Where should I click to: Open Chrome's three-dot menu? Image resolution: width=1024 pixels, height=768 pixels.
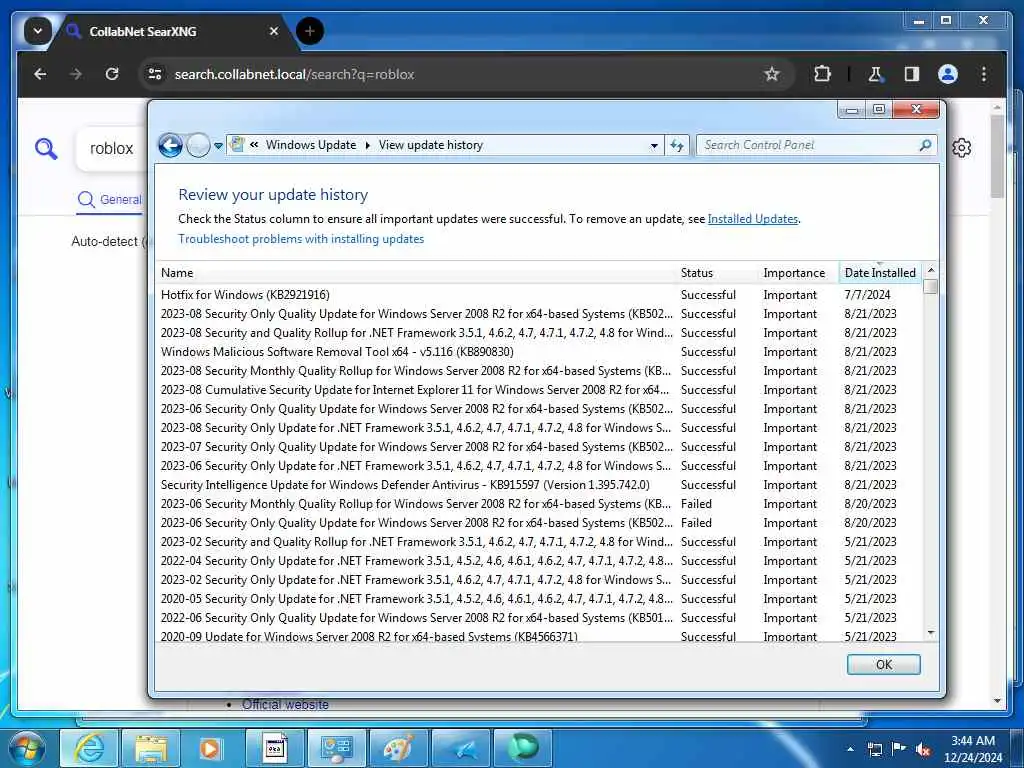(x=984, y=74)
